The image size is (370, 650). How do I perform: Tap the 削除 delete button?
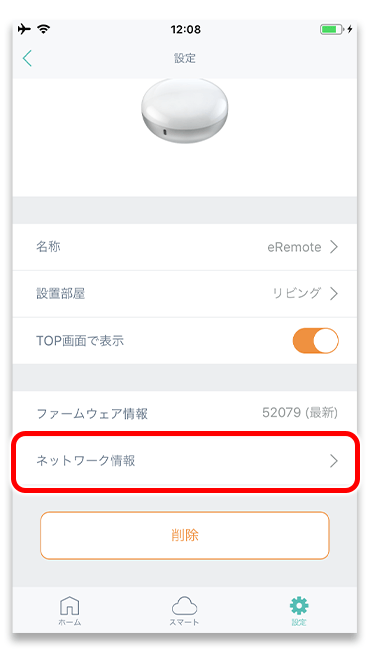[x=185, y=536]
